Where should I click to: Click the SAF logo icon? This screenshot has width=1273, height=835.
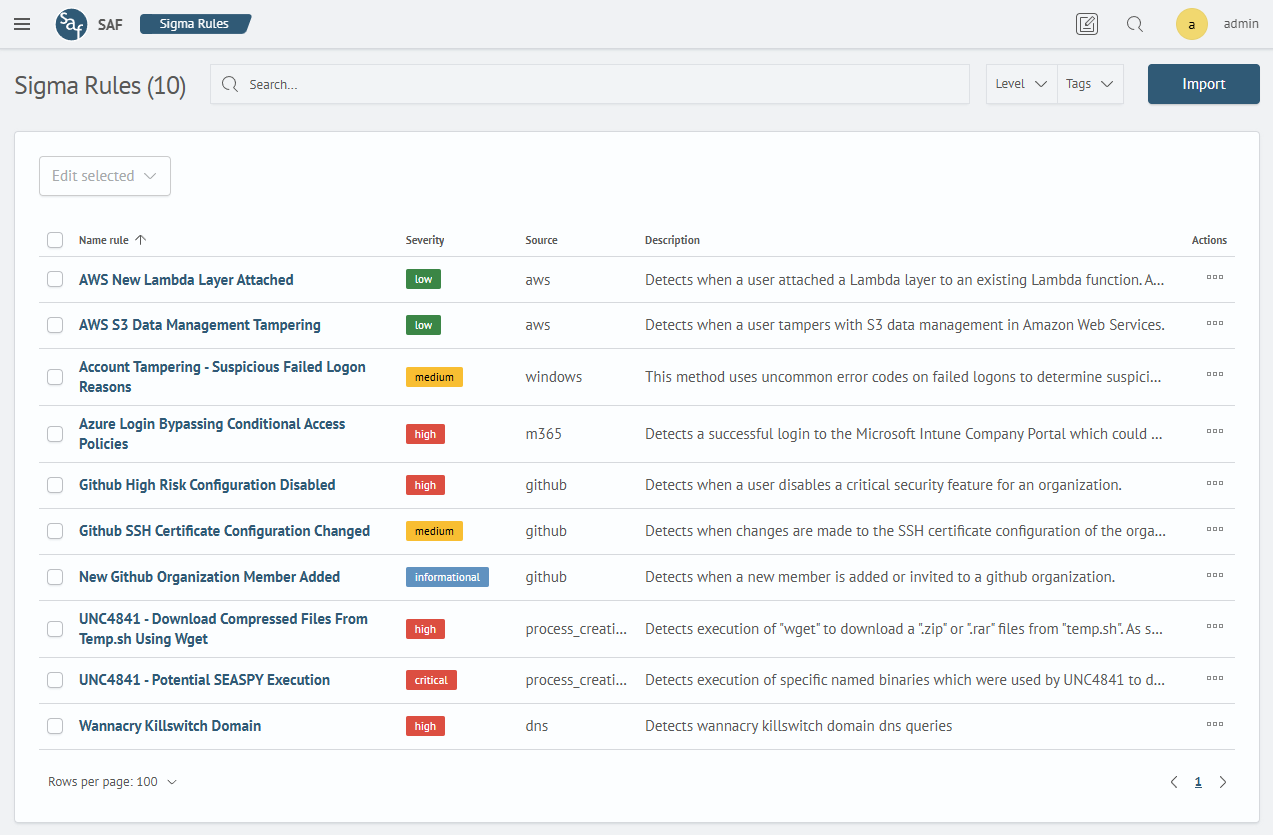(x=71, y=24)
